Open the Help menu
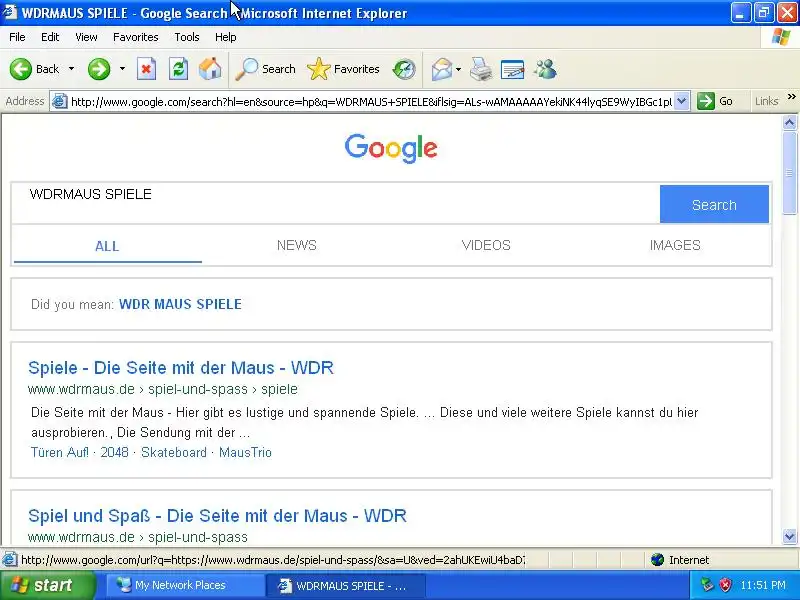The width and height of the screenshot is (800, 600). [226, 37]
